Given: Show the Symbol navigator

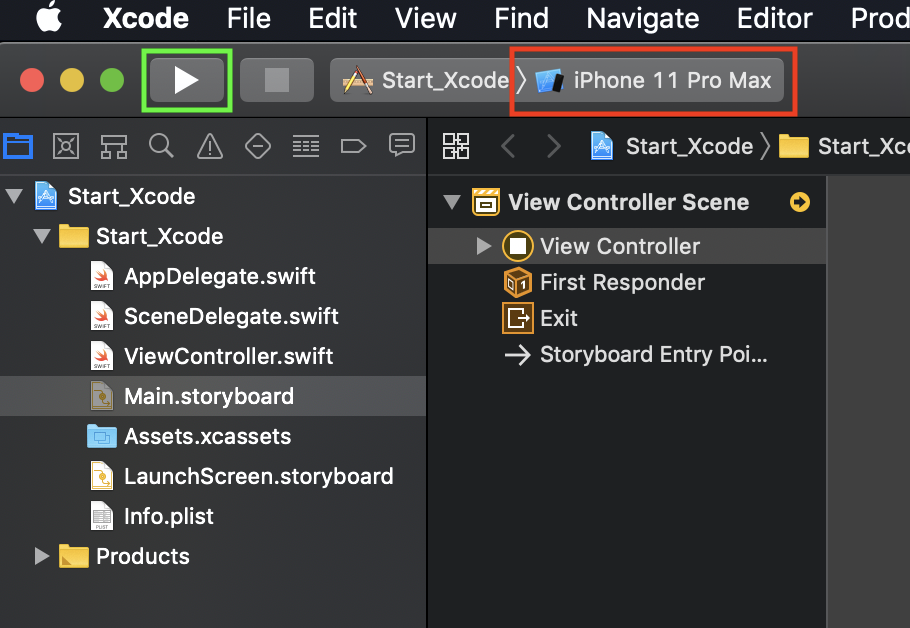Looking at the screenshot, I should pos(114,146).
